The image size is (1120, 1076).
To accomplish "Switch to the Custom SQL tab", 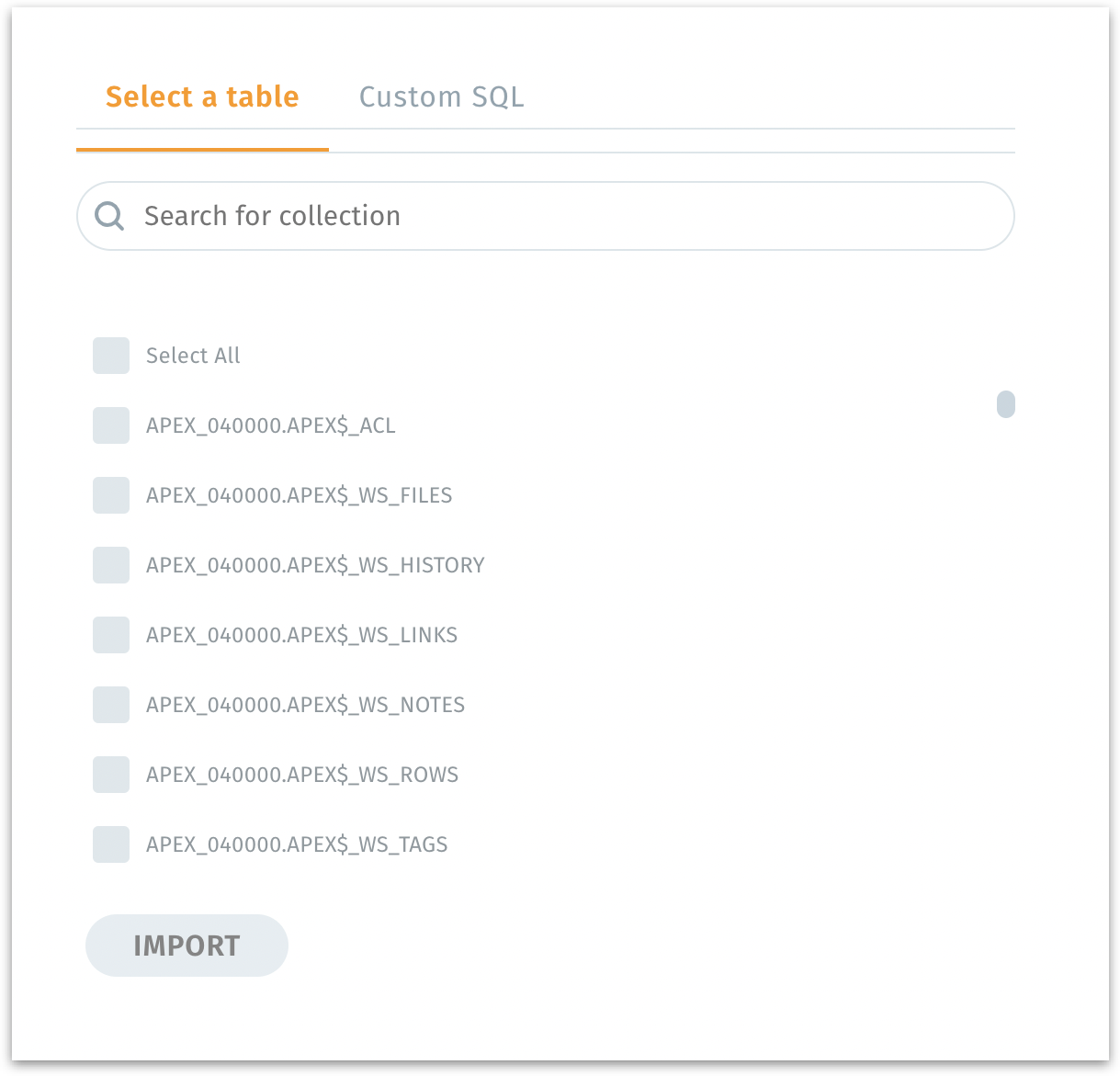I will click(x=441, y=97).
